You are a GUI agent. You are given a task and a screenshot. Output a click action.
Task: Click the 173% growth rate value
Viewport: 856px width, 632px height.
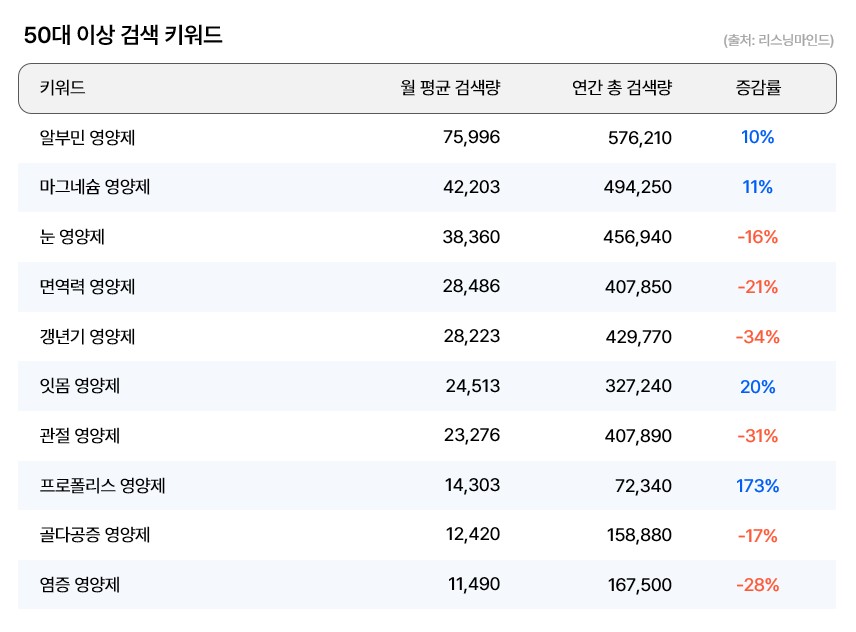pos(757,486)
